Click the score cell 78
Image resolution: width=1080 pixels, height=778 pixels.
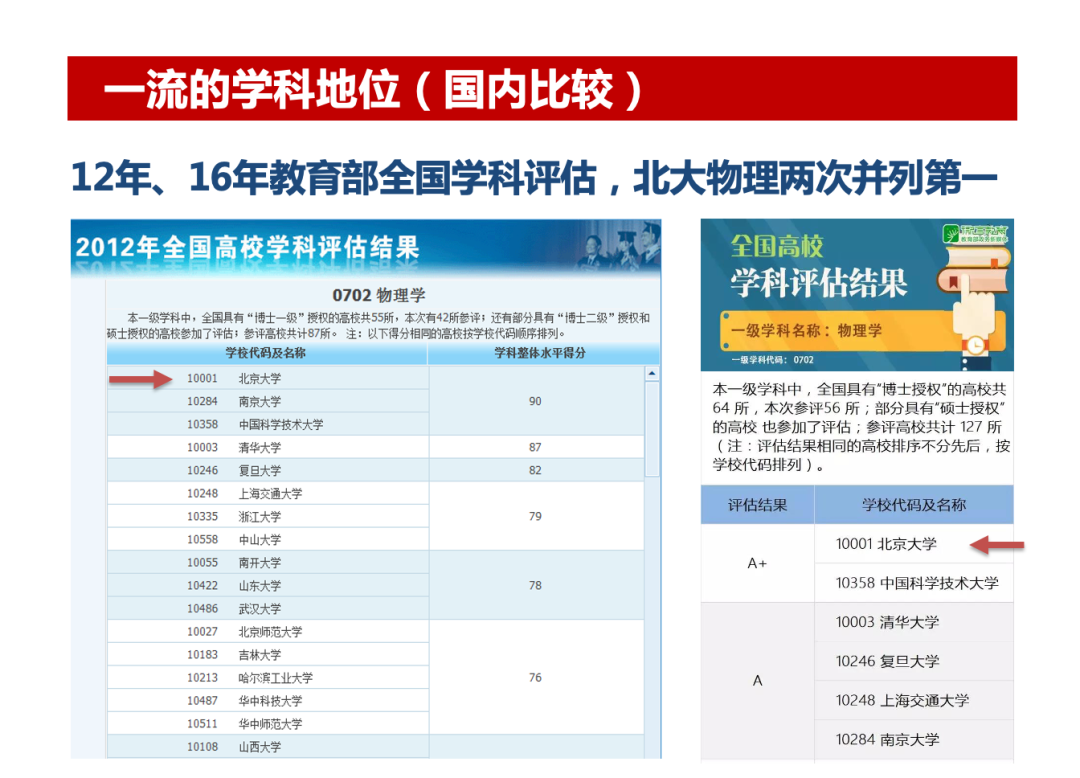pos(536,586)
